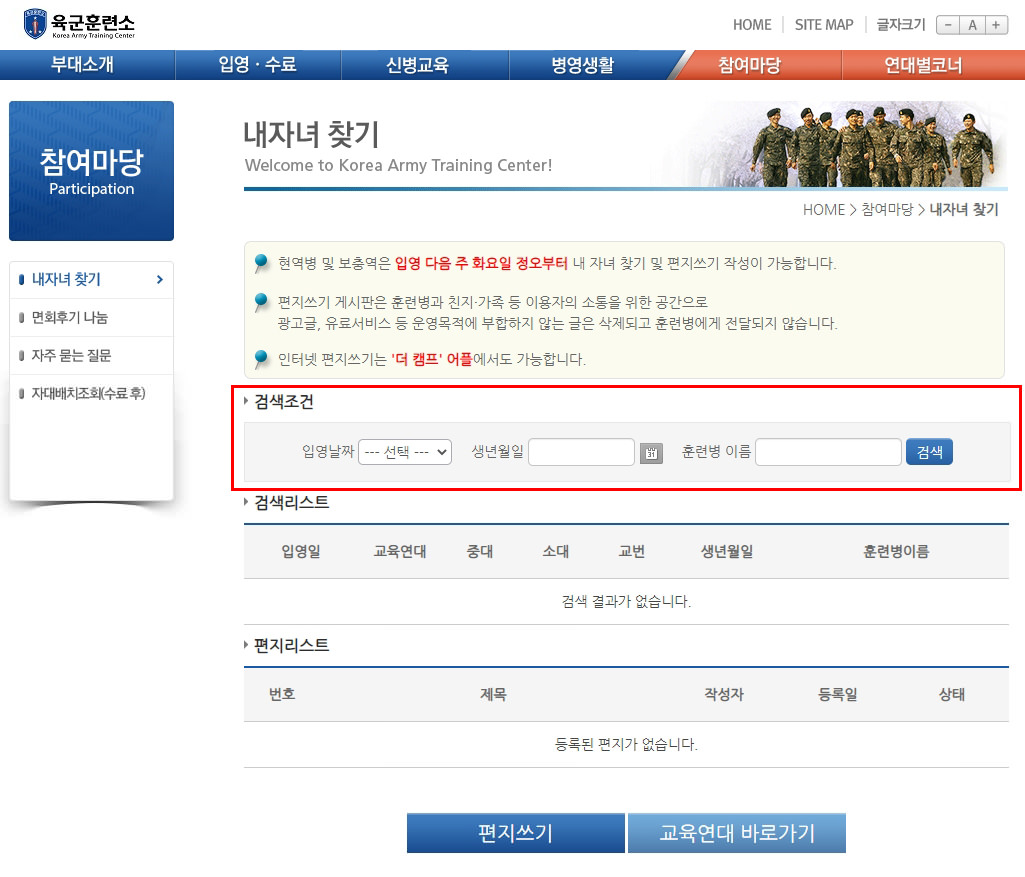Open the 입영날짜 selection dropdown

point(405,452)
